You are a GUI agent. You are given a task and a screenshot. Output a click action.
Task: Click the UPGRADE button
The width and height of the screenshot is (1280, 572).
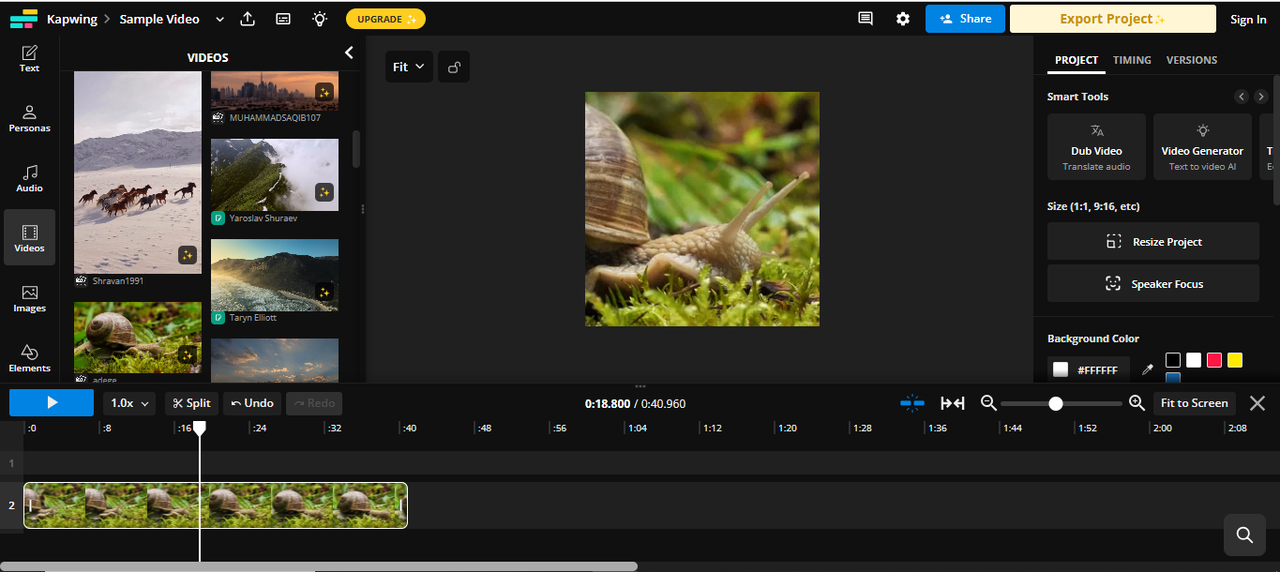pos(385,19)
